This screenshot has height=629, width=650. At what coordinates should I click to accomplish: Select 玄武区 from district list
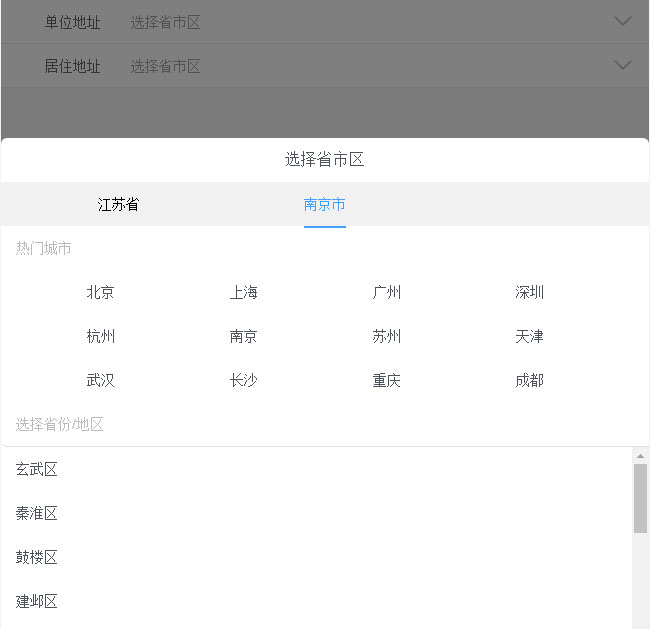pyautogui.click(x=37, y=469)
